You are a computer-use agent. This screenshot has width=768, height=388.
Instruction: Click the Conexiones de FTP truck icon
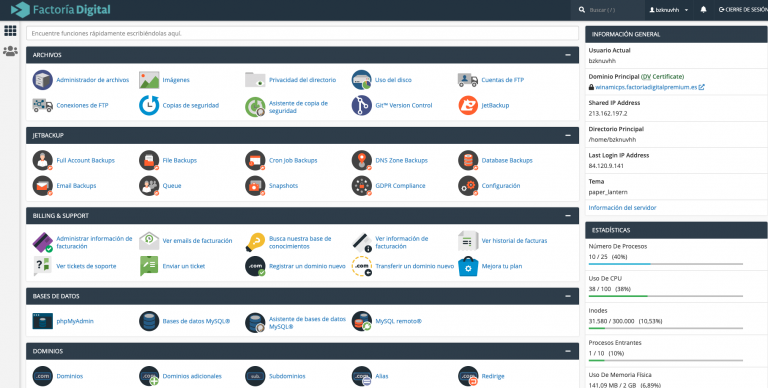43,105
